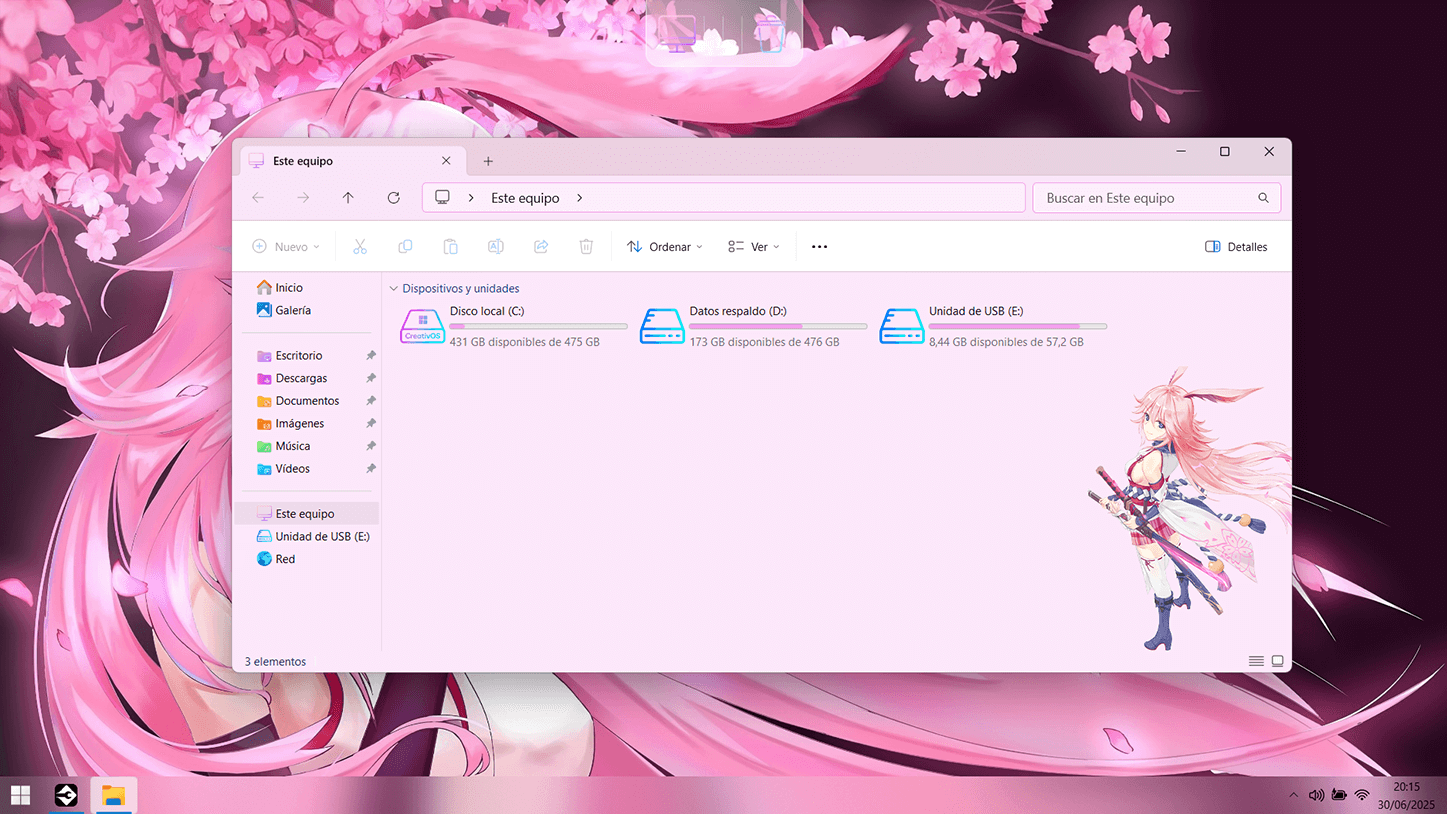Open Descargas in the sidebar
The width and height of the screenshot is (1447, 814).
tap(301, 378)
